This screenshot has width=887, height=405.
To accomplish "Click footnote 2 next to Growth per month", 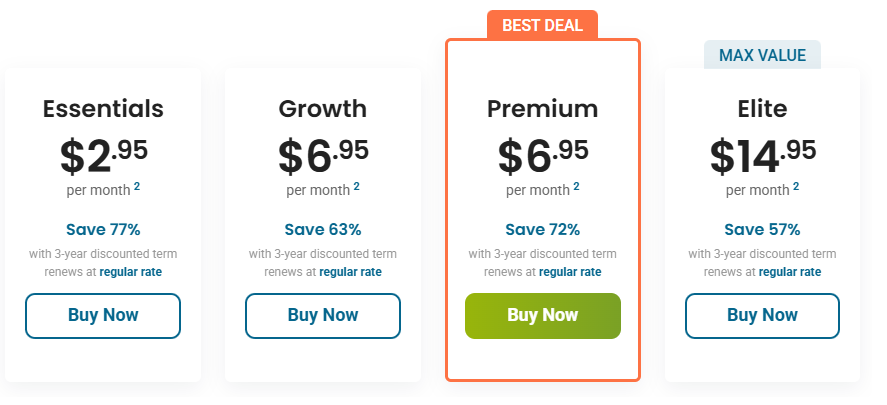I will click(357, 187).
